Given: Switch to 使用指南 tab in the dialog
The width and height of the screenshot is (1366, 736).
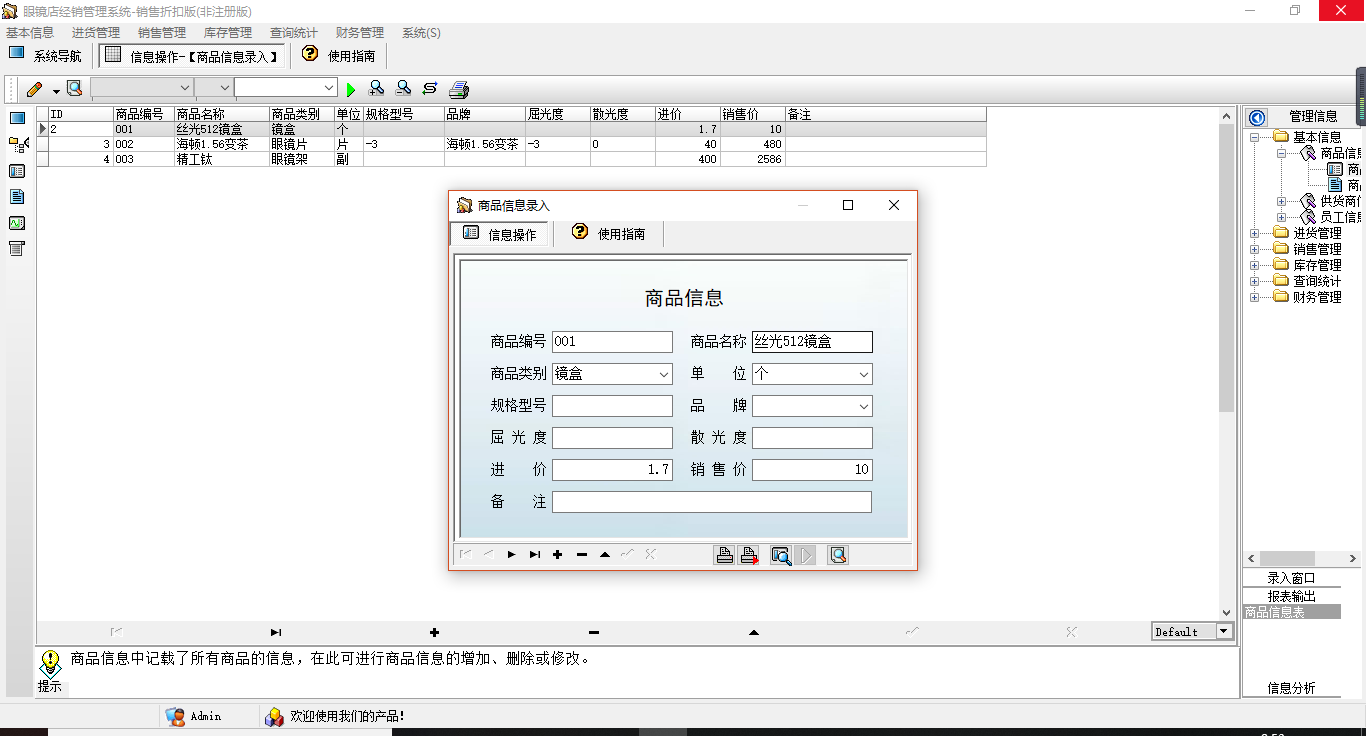Looking at the screenshot, I should [x=609, y=234].
